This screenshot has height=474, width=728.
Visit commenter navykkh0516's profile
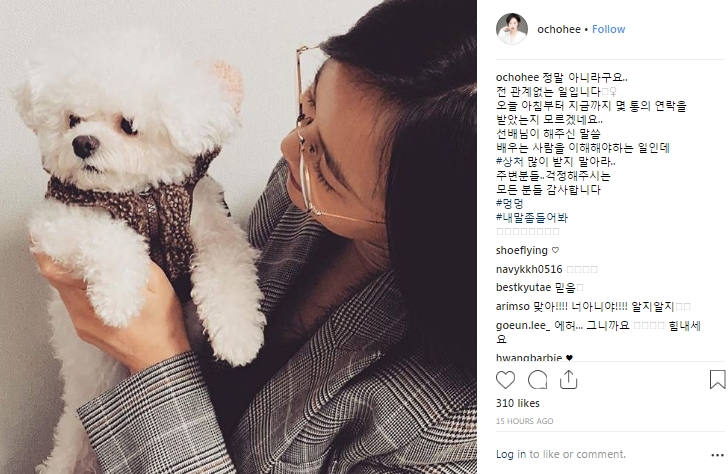tap(529, 269)
